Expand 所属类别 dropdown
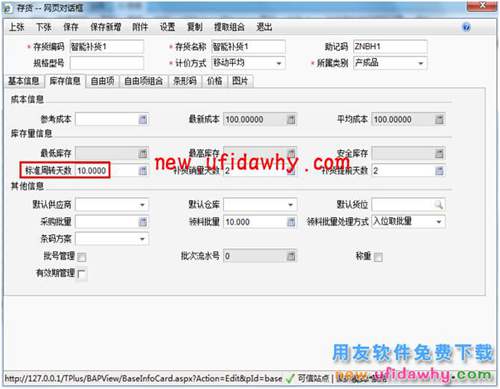The width and height of the screenshot is (500, 389). tap(421, 63)
